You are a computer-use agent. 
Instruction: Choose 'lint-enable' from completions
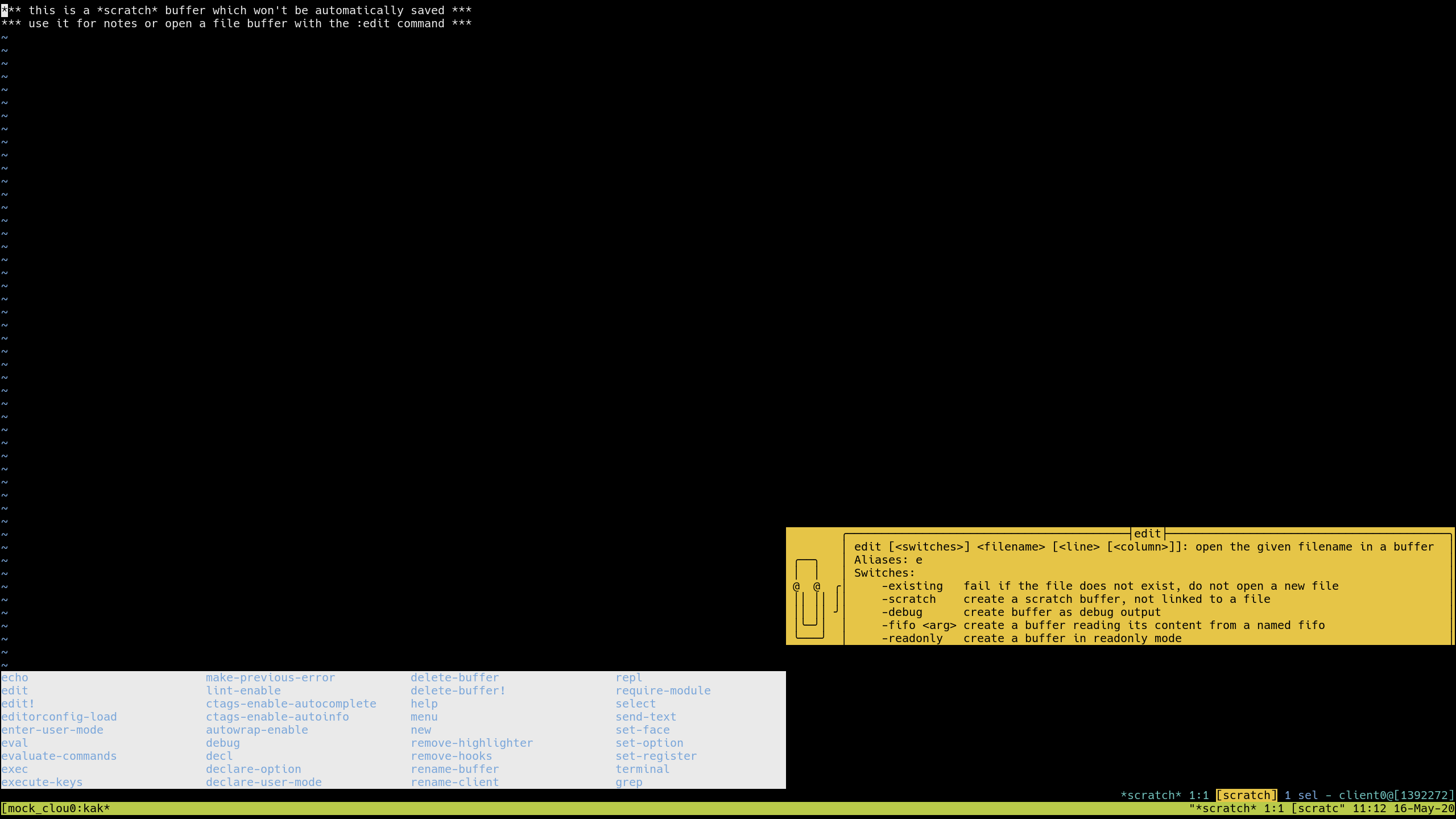tap(243, 690)
